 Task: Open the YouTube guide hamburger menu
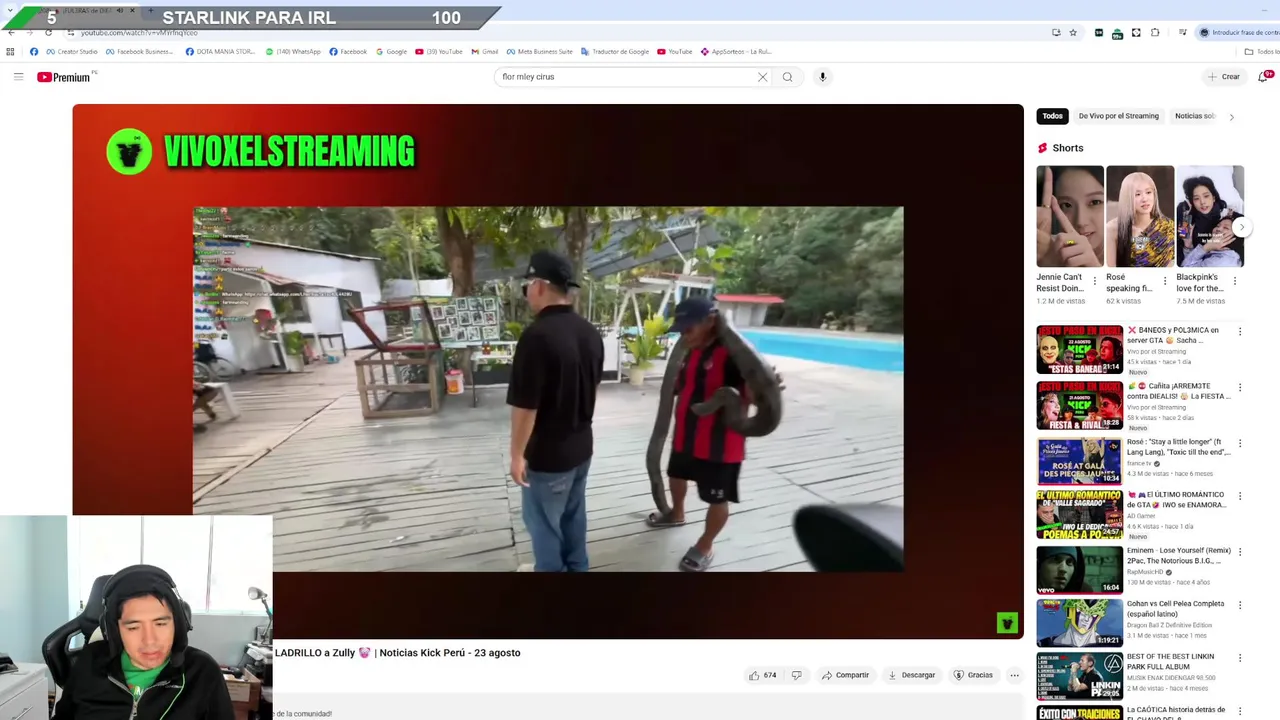point(18,77)
